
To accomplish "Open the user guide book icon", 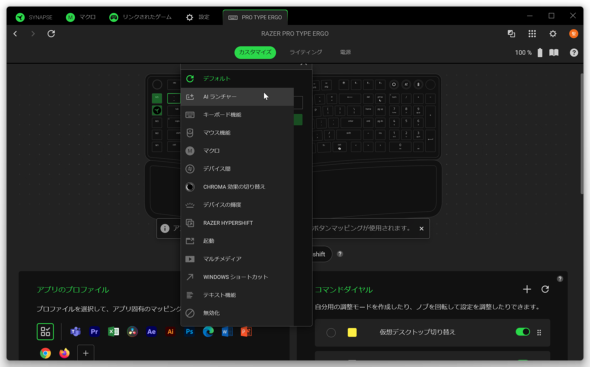I will click(554, 53).
